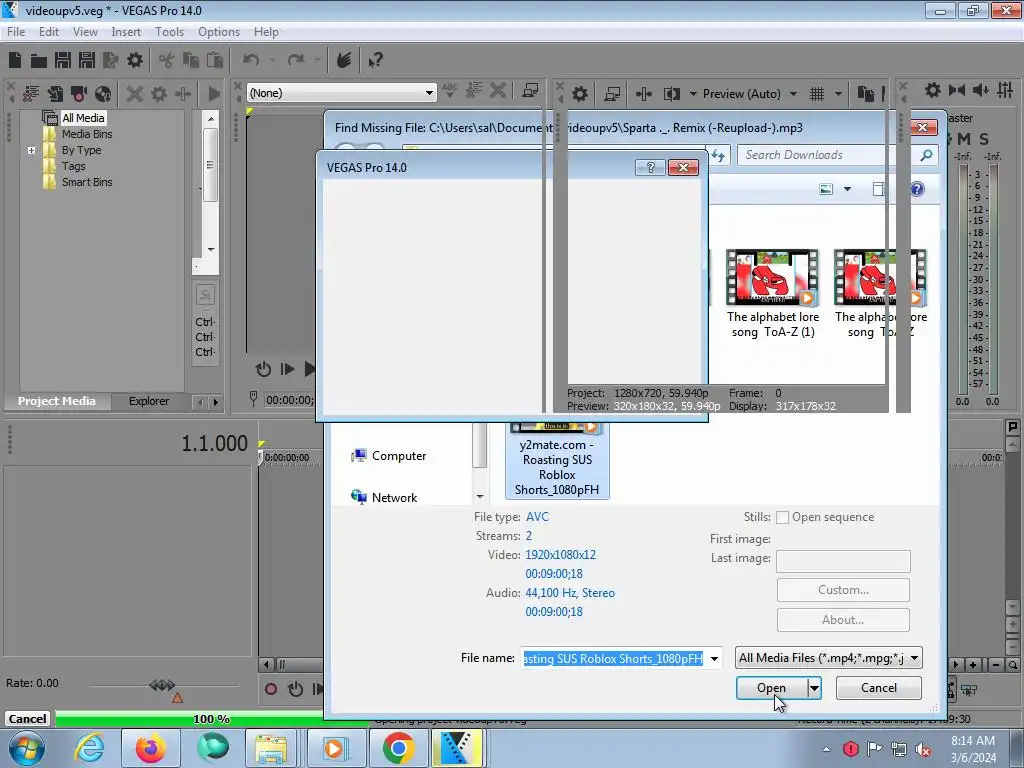
Task: Click the playback Rate slider handle
Action: click(x=162, y=685)
